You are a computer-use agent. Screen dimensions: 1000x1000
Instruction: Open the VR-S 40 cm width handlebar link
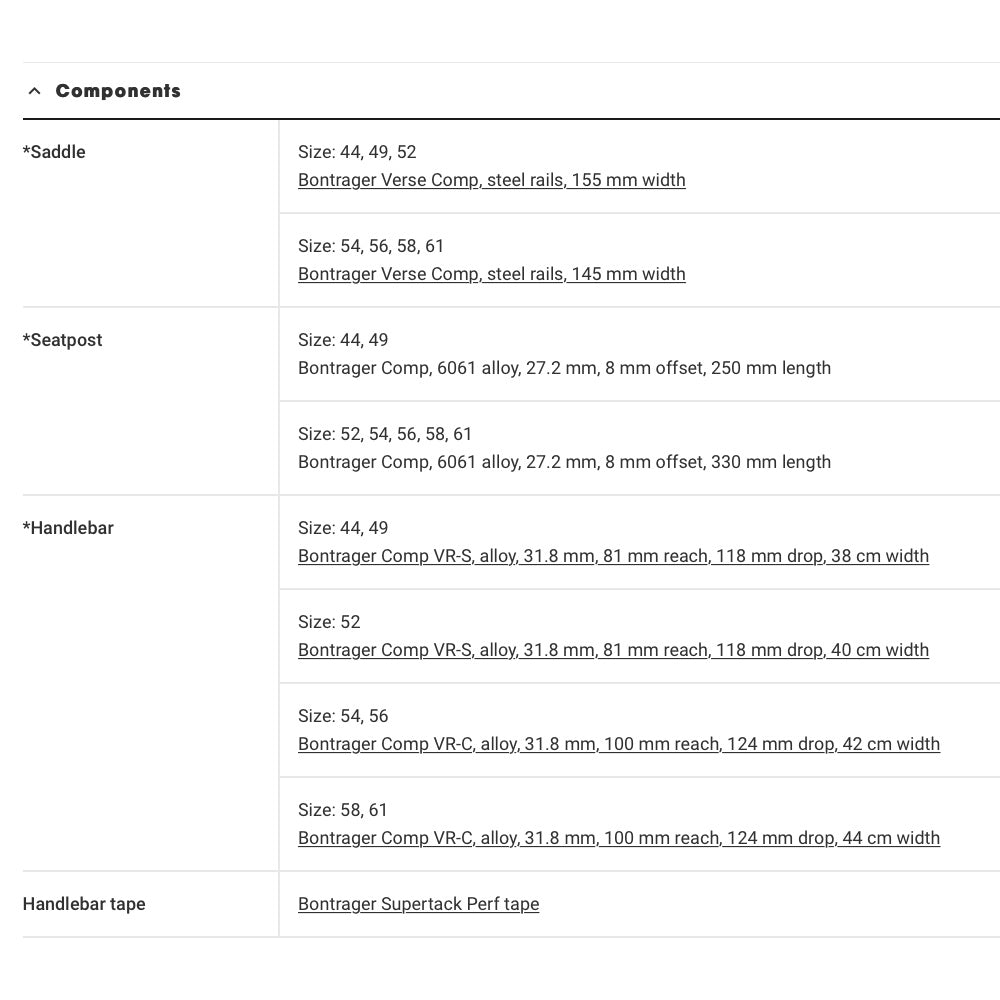click(x=613, y=650)
